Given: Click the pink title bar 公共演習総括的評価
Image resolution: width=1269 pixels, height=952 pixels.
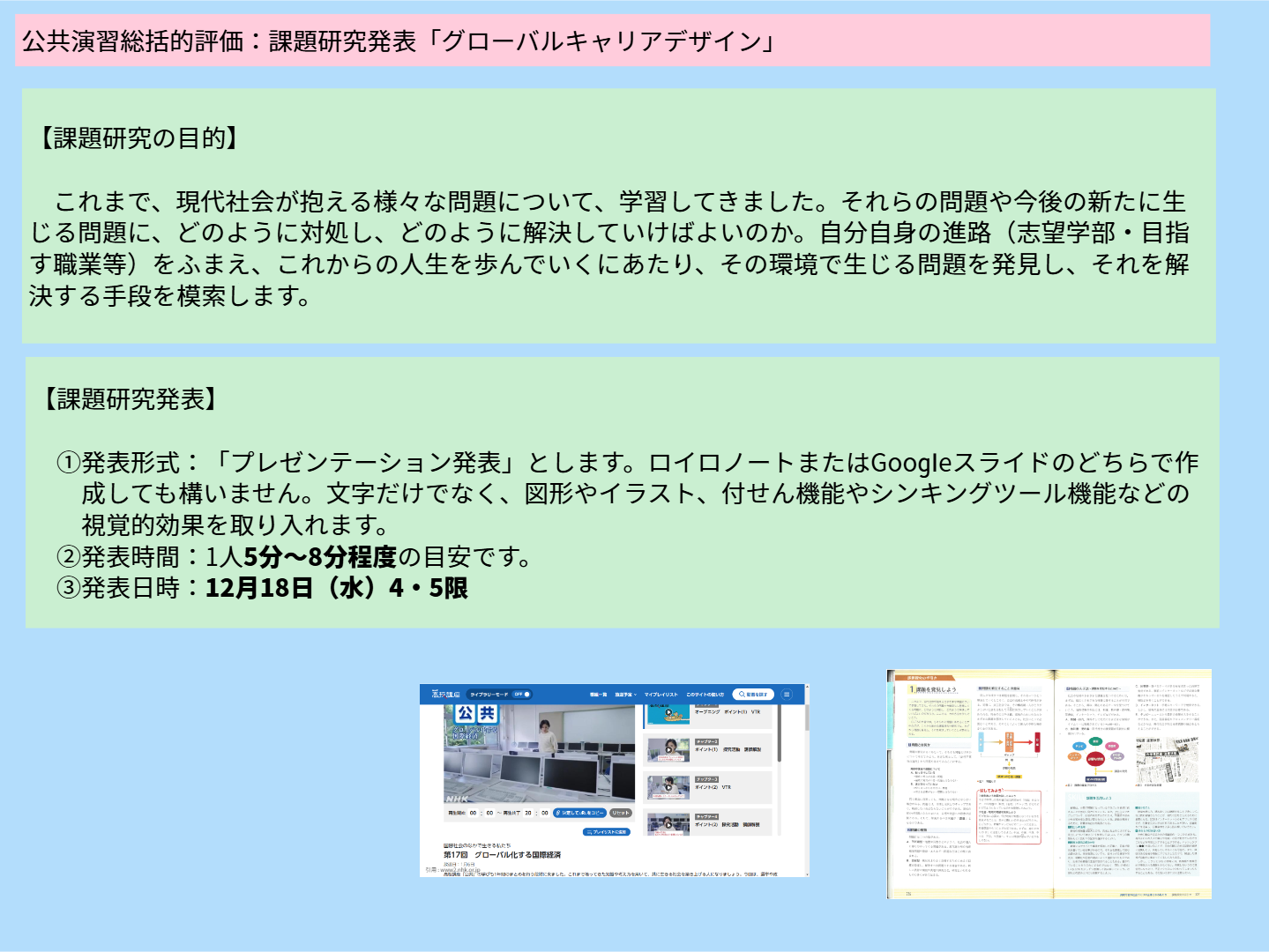Looking at the screenshot, I should click(x=613, y=41).
